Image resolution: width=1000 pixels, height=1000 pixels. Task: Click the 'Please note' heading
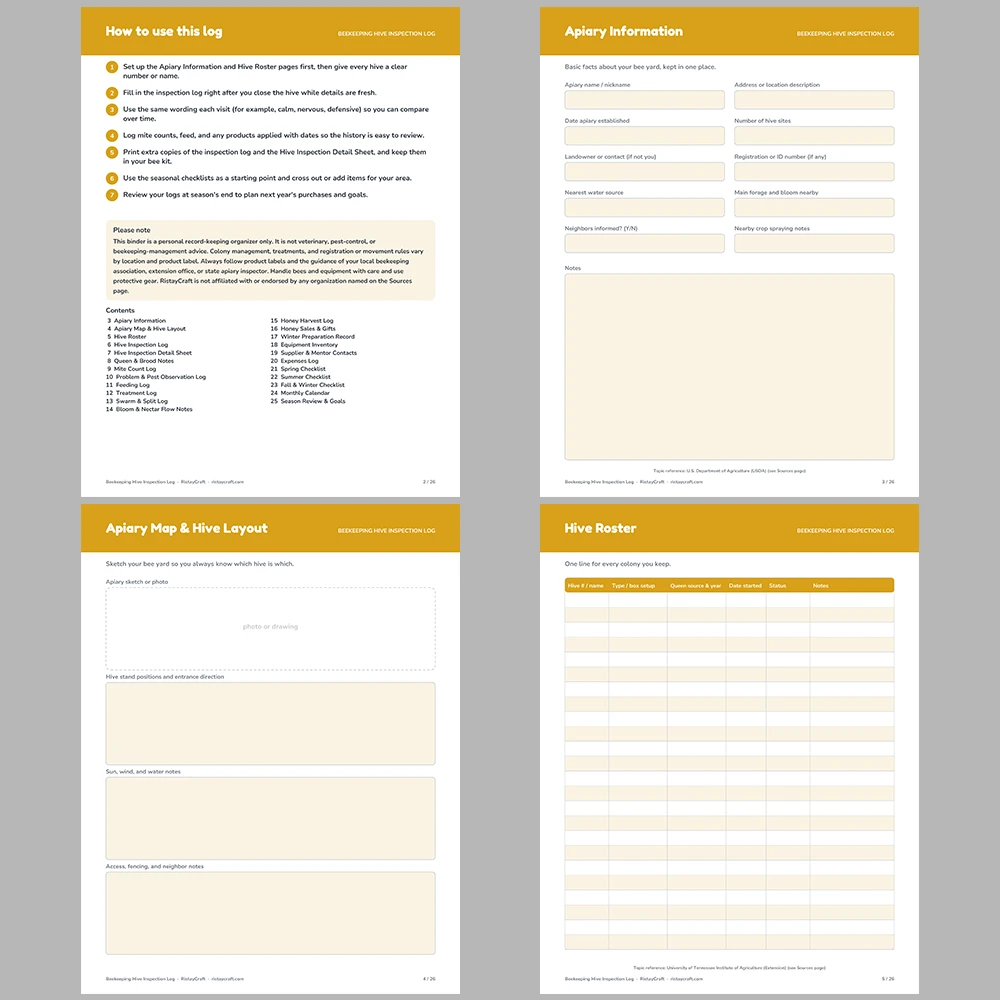pyautogui.click(x=132, y=230)
